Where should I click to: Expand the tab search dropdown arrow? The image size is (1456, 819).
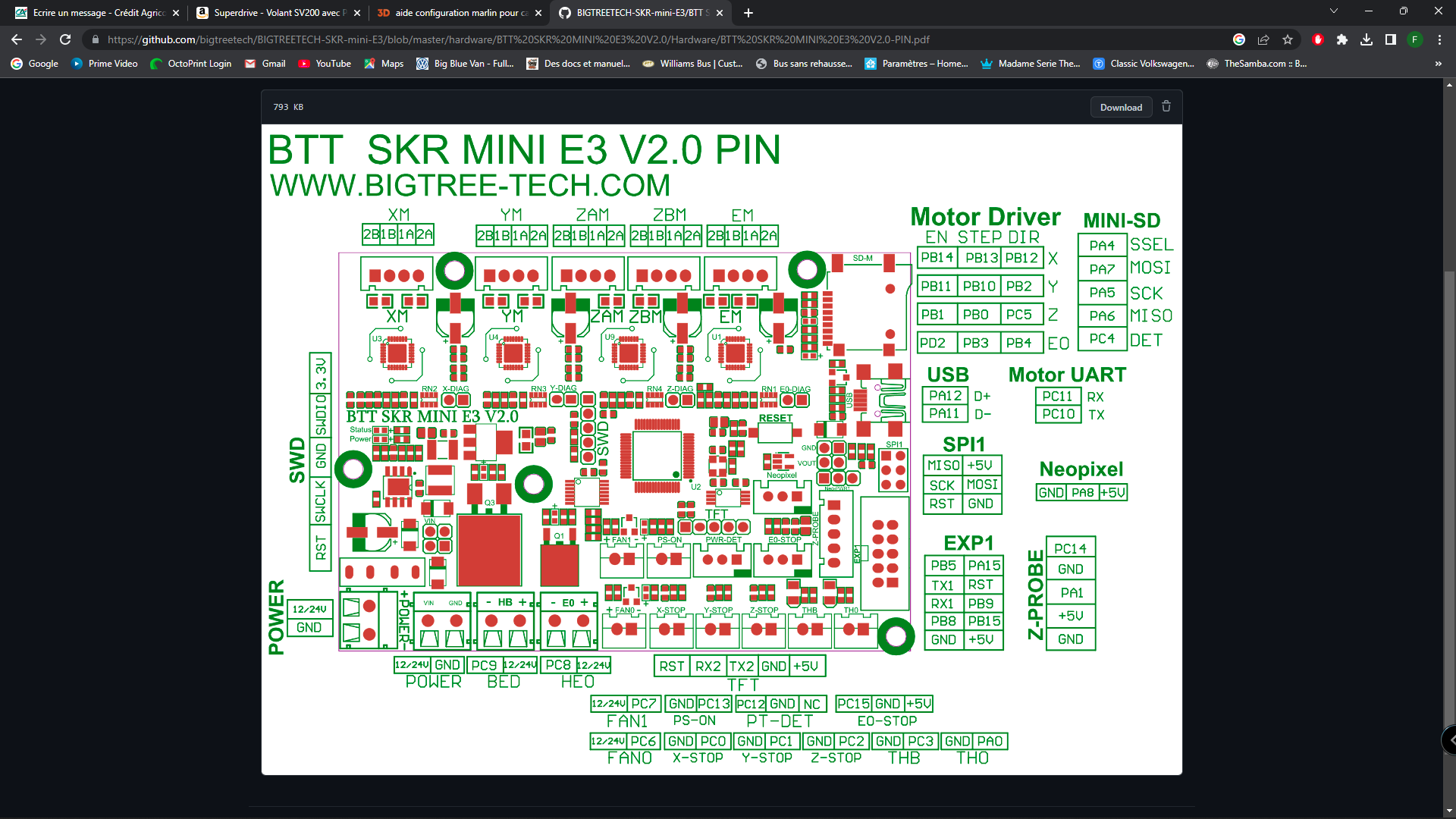pos(1334,11)
